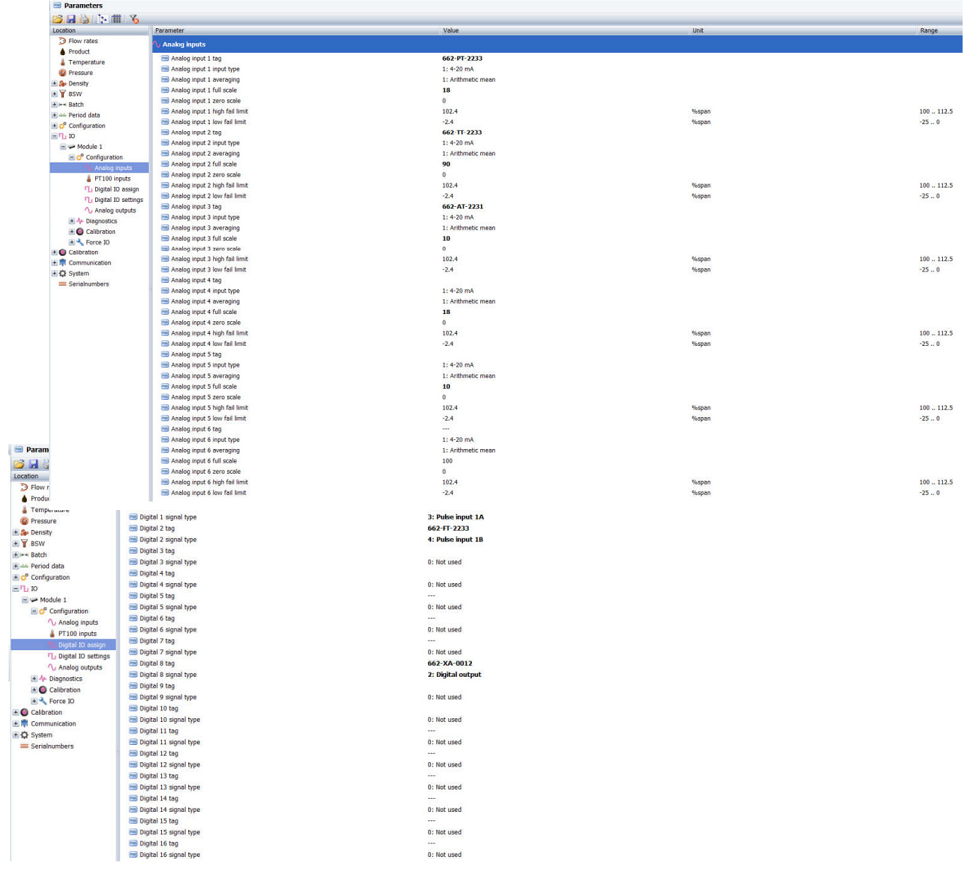Screen dimensions: 963x880
Task: Click the open folder icon in lower Parameters window
Action: pos(19,464)
